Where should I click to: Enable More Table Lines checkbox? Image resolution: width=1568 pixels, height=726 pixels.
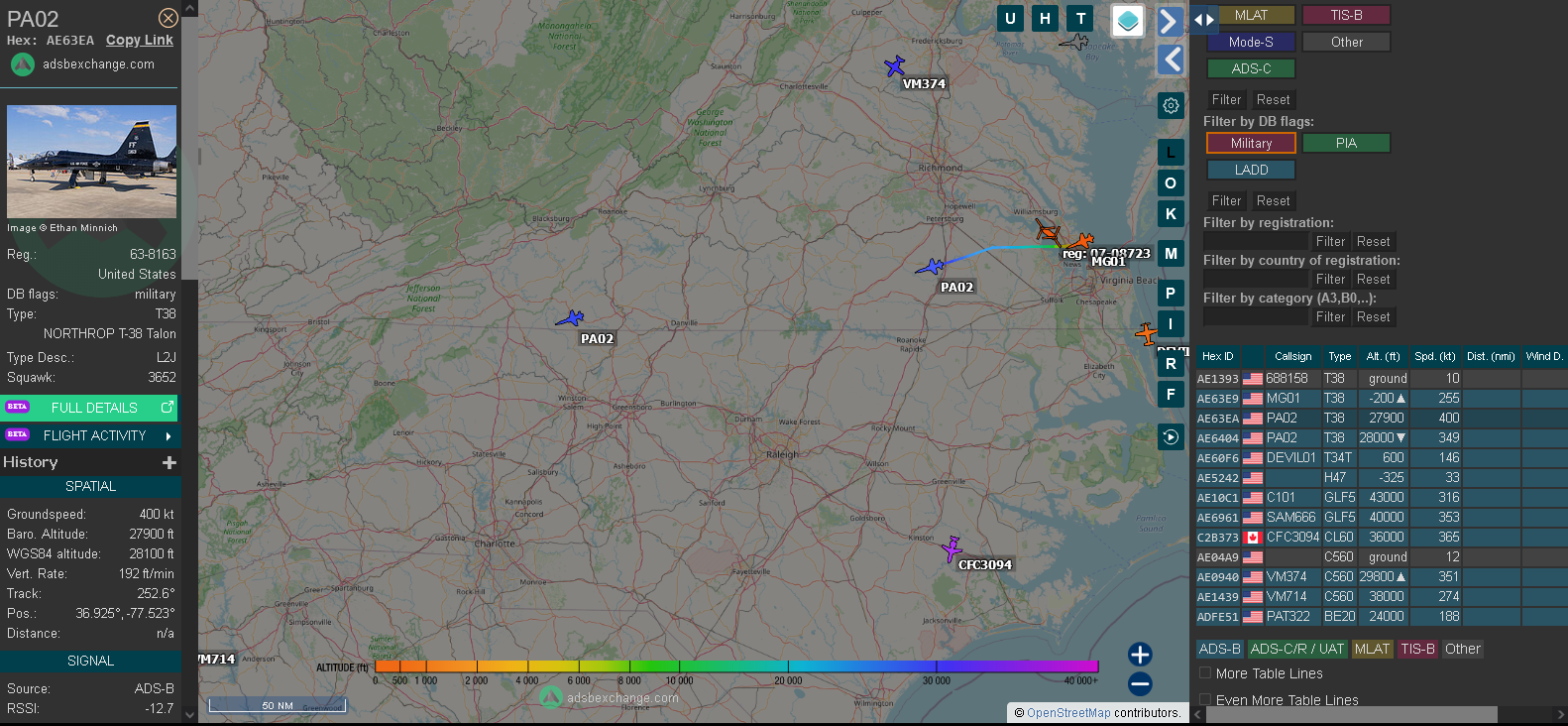click(x=1205, y=672)
